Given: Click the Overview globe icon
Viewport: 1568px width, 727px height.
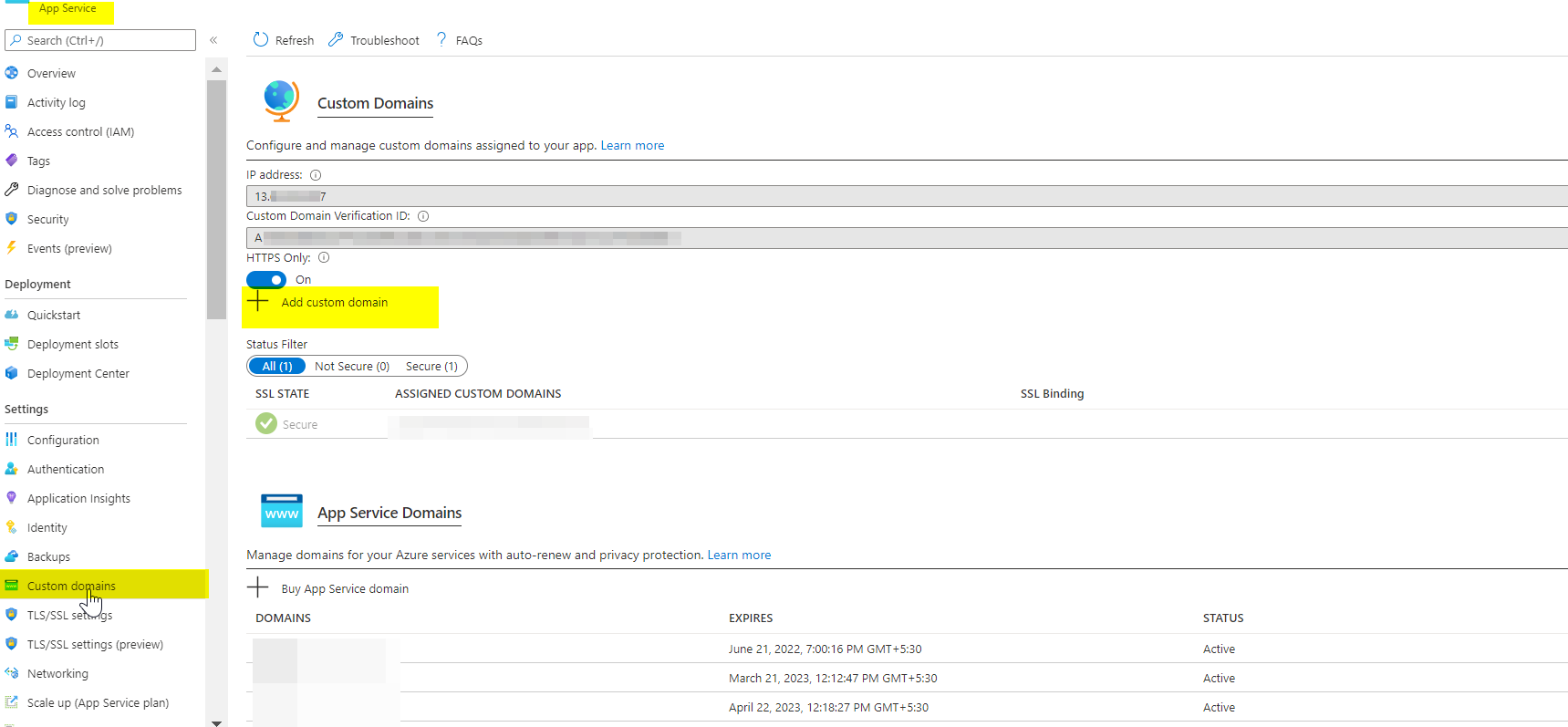Looking at the screenshot, I should pos(12,73).
